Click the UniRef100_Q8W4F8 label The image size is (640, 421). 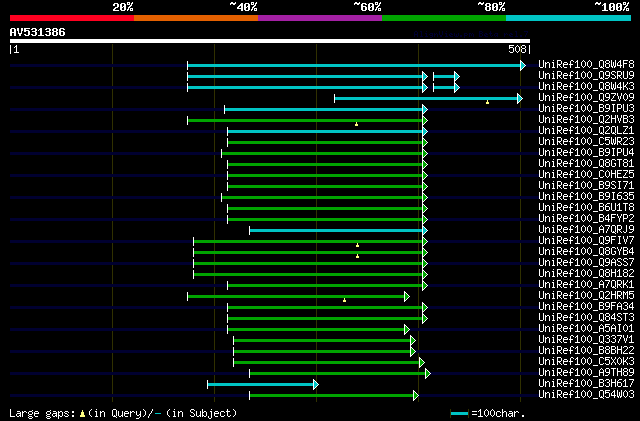pos(586,65)
